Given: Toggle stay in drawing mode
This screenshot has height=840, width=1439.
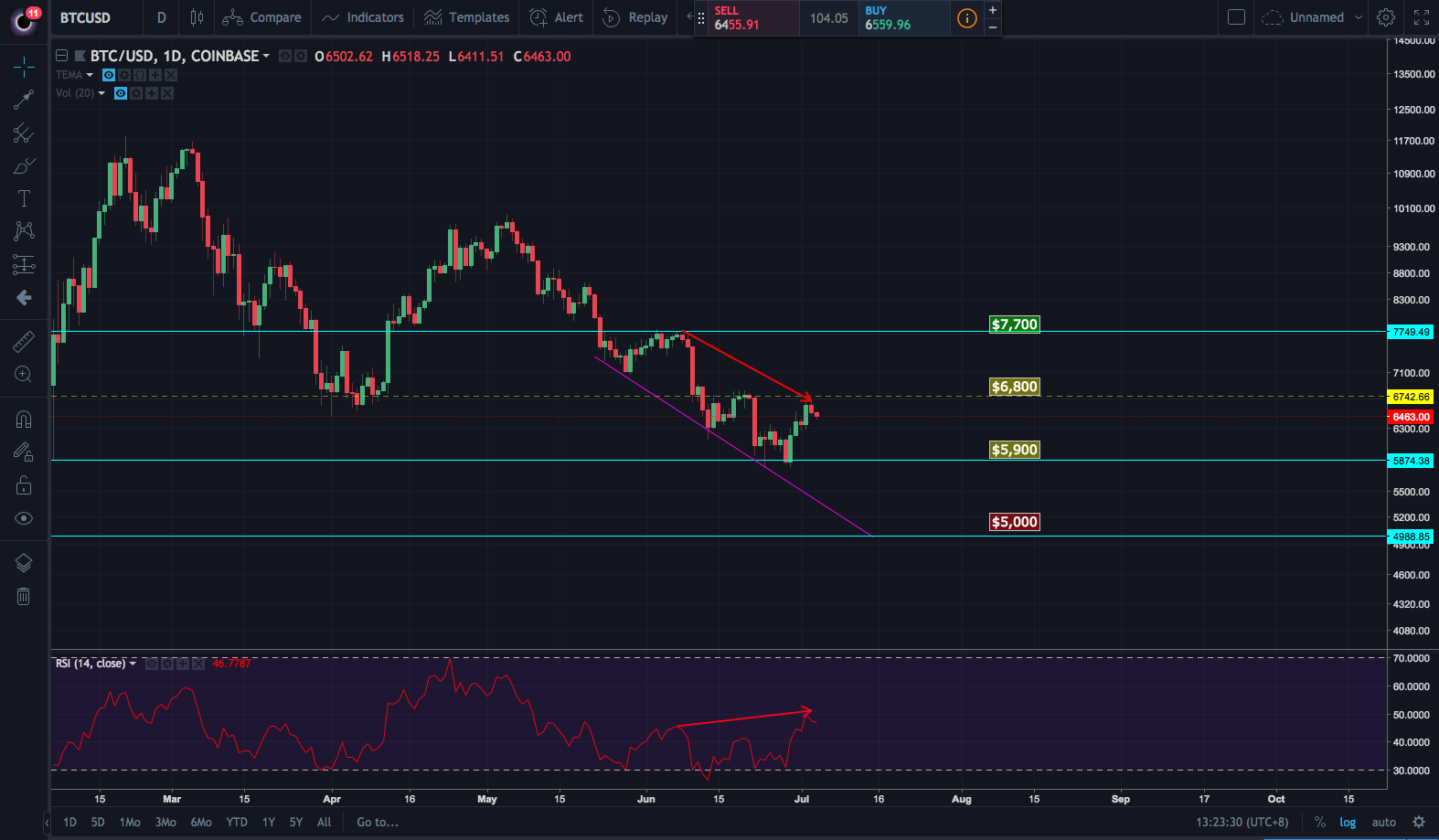Looking at the screenshot, I should (x=24, y=452).
